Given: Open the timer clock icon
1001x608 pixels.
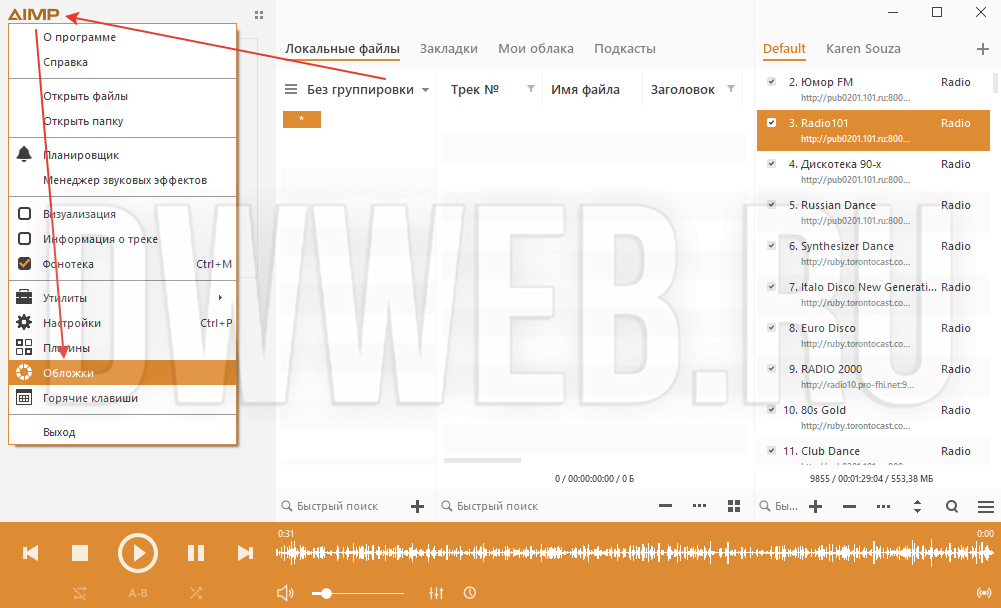Looking at the screenshot, I should point(470,593).
